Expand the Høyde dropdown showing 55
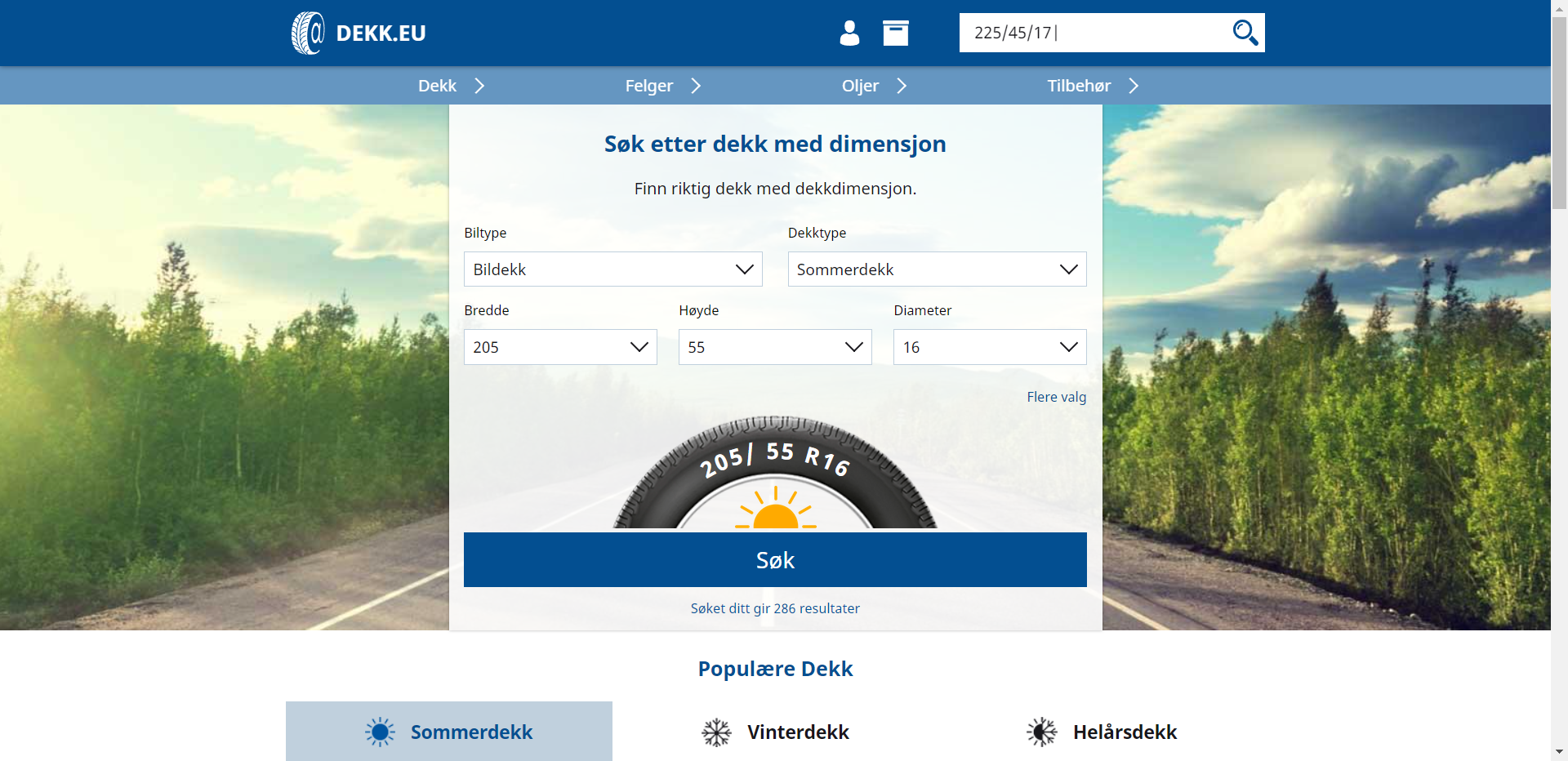The image size is (1568, 761). tap(775, 347)
